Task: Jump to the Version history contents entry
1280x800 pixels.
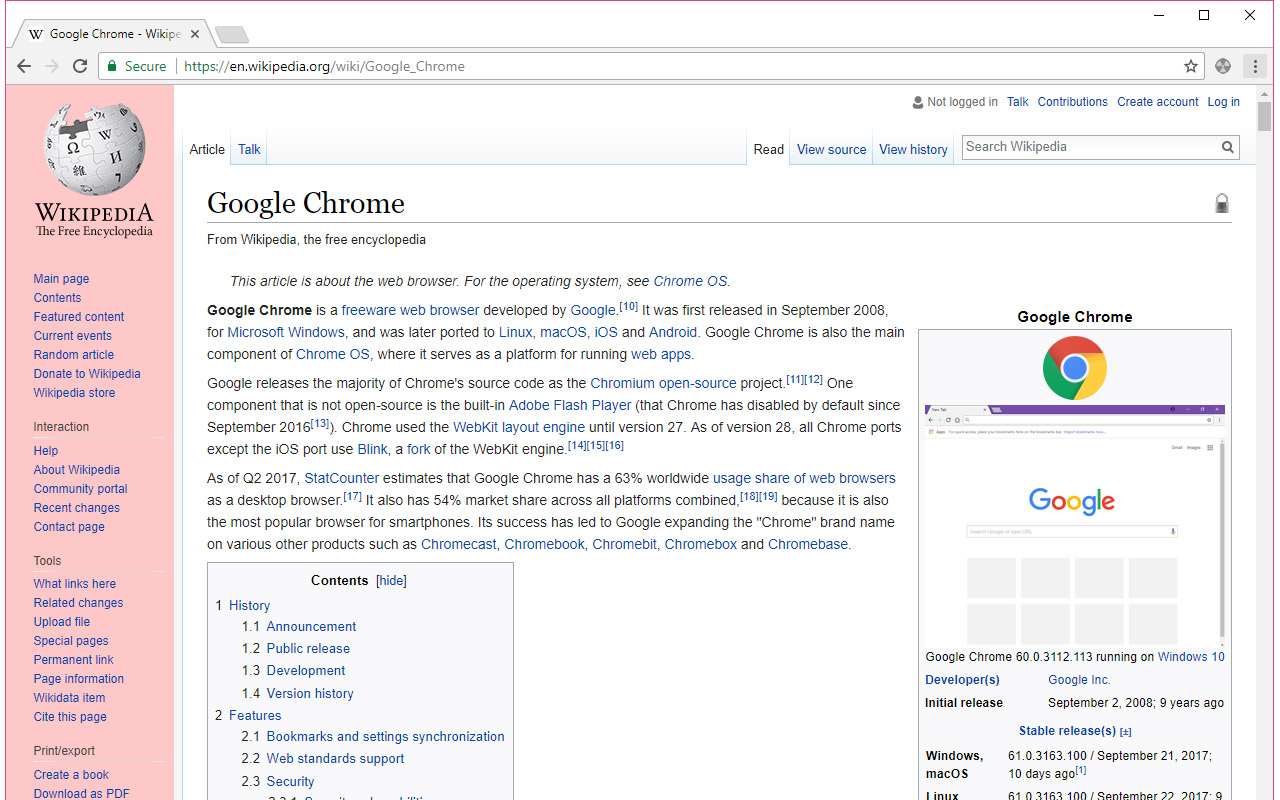Action: point(310,693)
